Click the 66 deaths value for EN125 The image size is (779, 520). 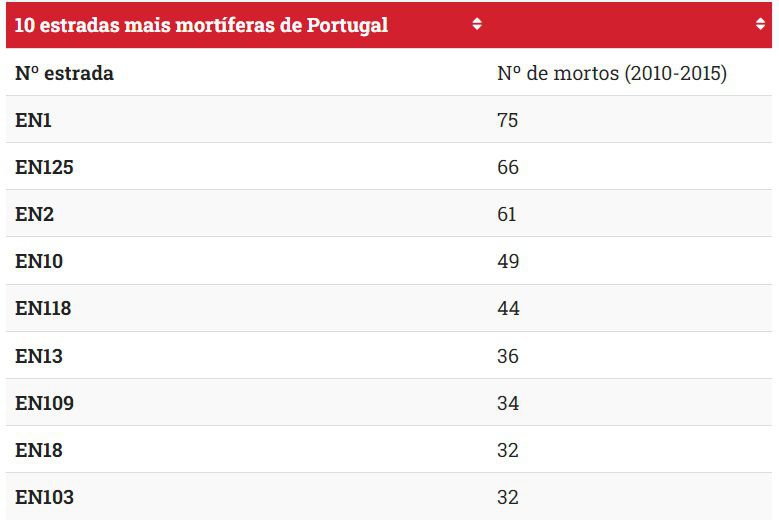click(x=508, y=167)
